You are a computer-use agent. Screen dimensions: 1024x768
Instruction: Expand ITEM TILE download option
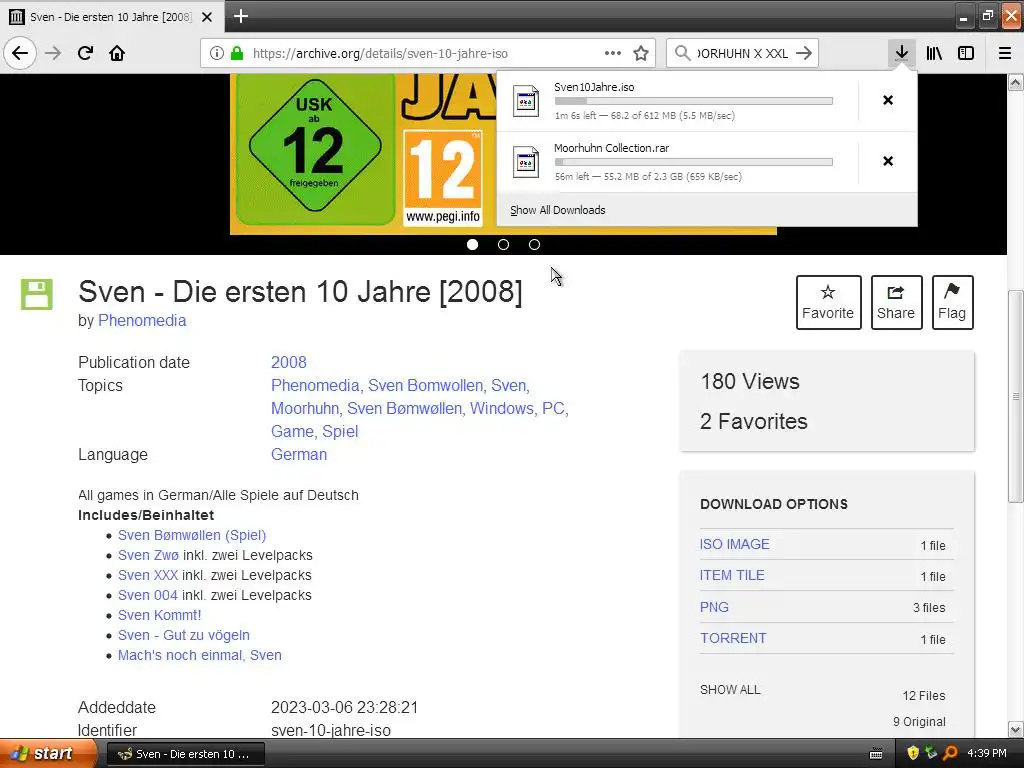(x=732, y=575)
